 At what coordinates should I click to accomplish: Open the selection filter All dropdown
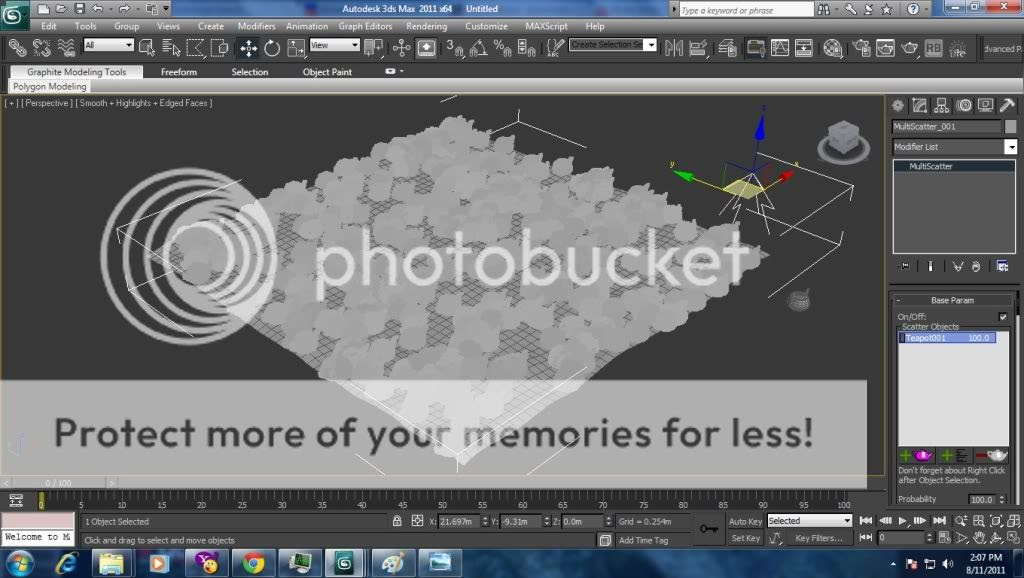pyautogui.click(x=108, y=45)
